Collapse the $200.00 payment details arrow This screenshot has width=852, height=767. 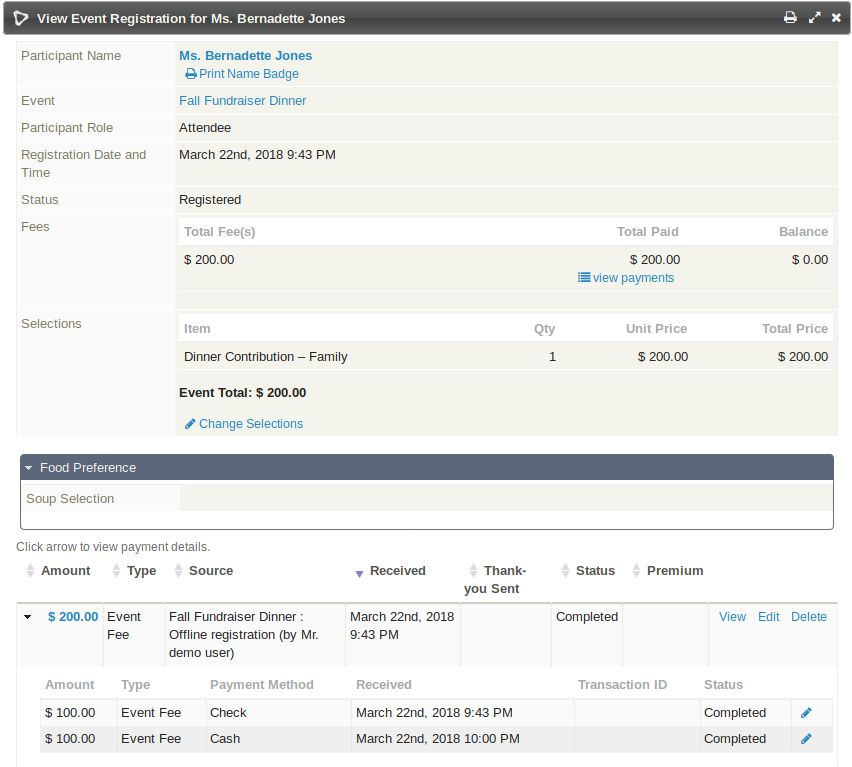click(28, 617)
